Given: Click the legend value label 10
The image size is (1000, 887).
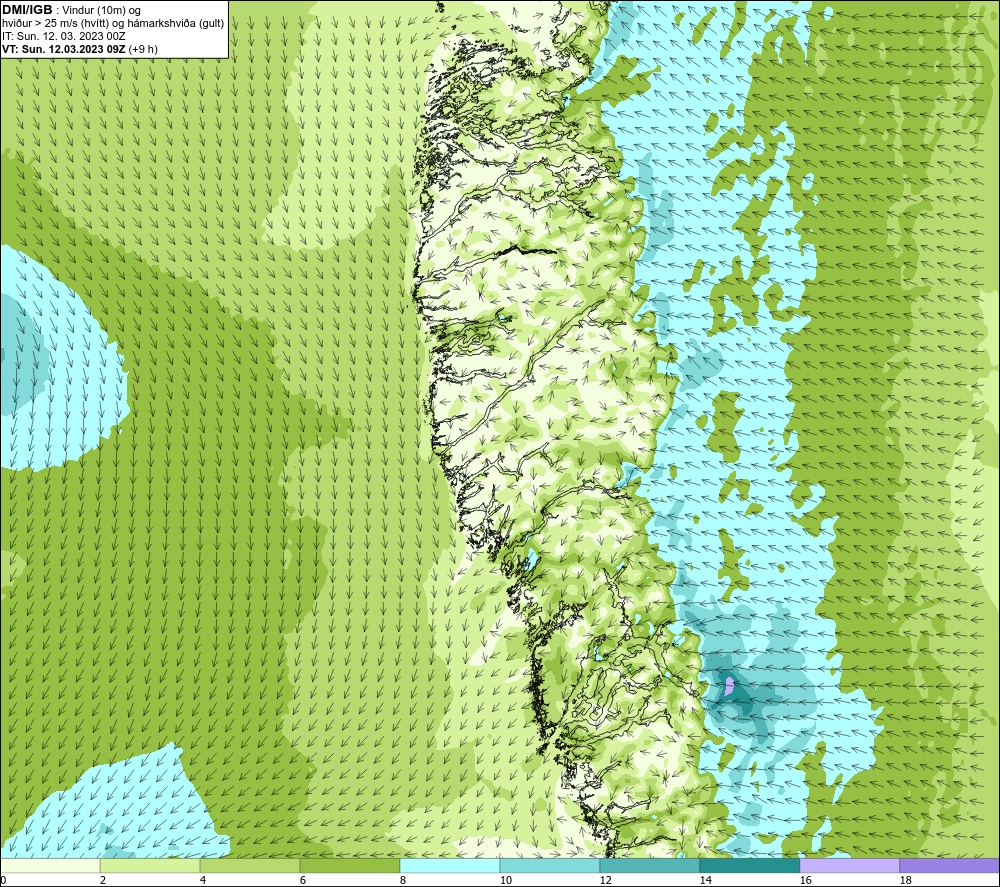Looking at the screenshot, I should point(505,881).
